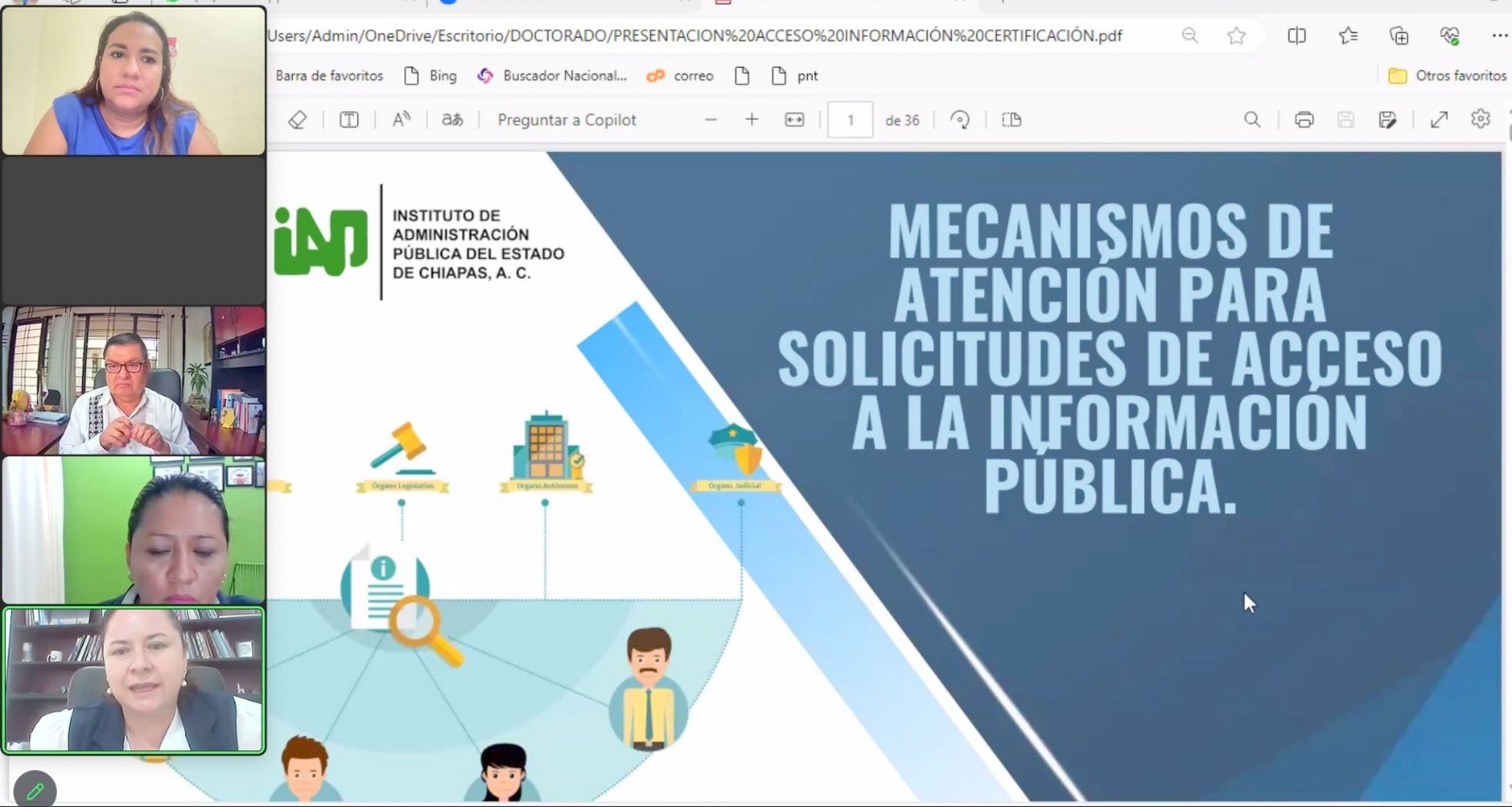The image size is (1512, 807).
Task: Click browser zoom magnifier in address bar
Action: pyautogui.click(x=1190, y=36)
